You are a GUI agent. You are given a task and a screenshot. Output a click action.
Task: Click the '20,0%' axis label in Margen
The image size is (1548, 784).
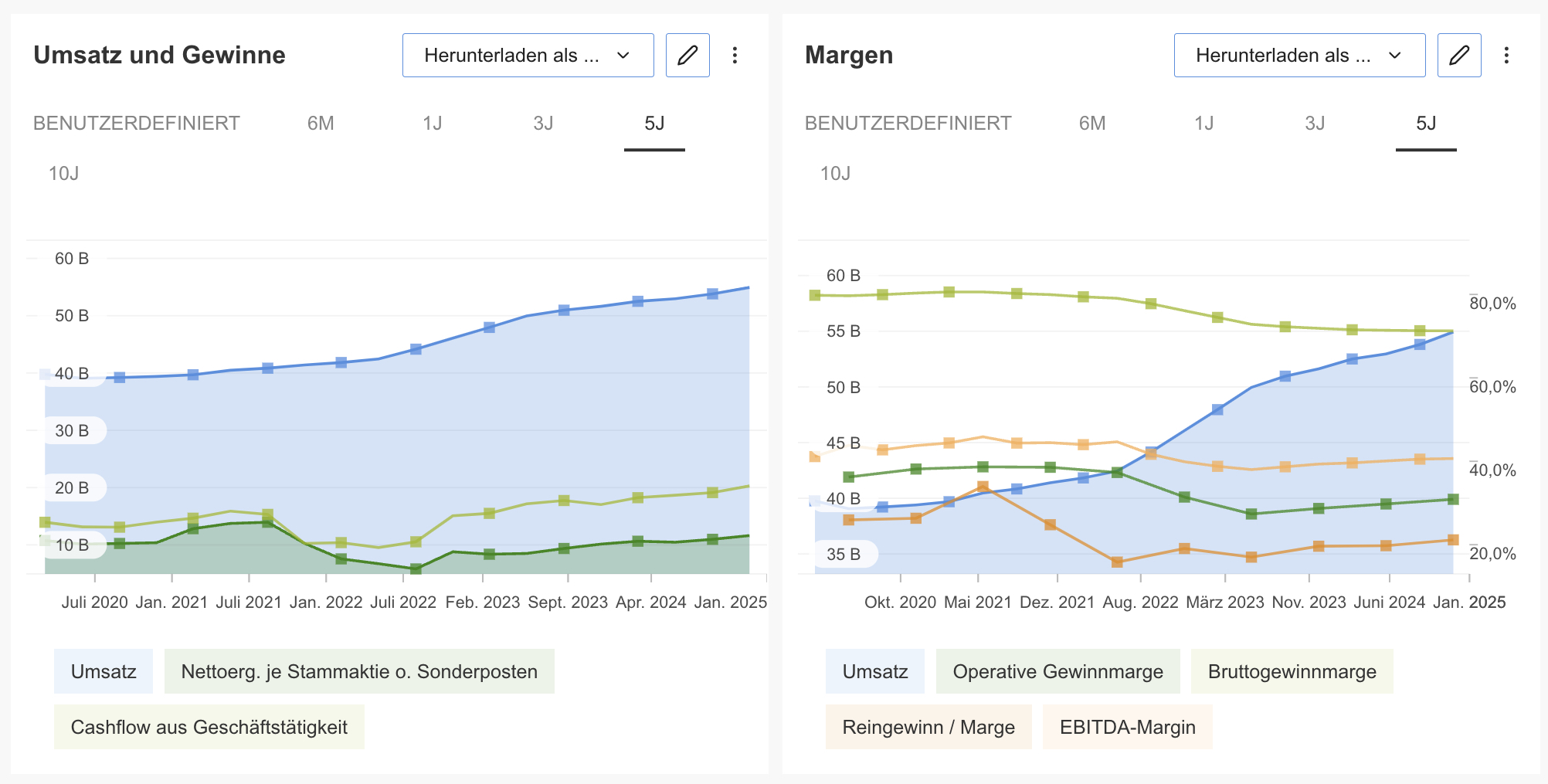pos(1492,554)
